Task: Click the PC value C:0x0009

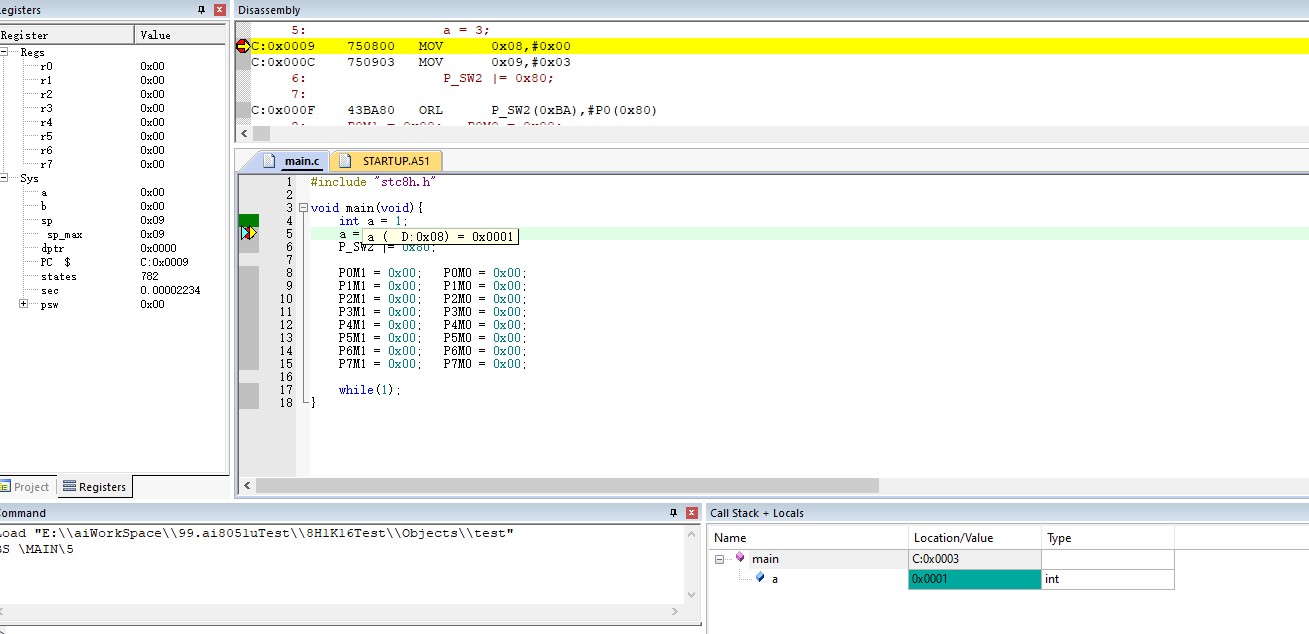Action: coord(162,262)
